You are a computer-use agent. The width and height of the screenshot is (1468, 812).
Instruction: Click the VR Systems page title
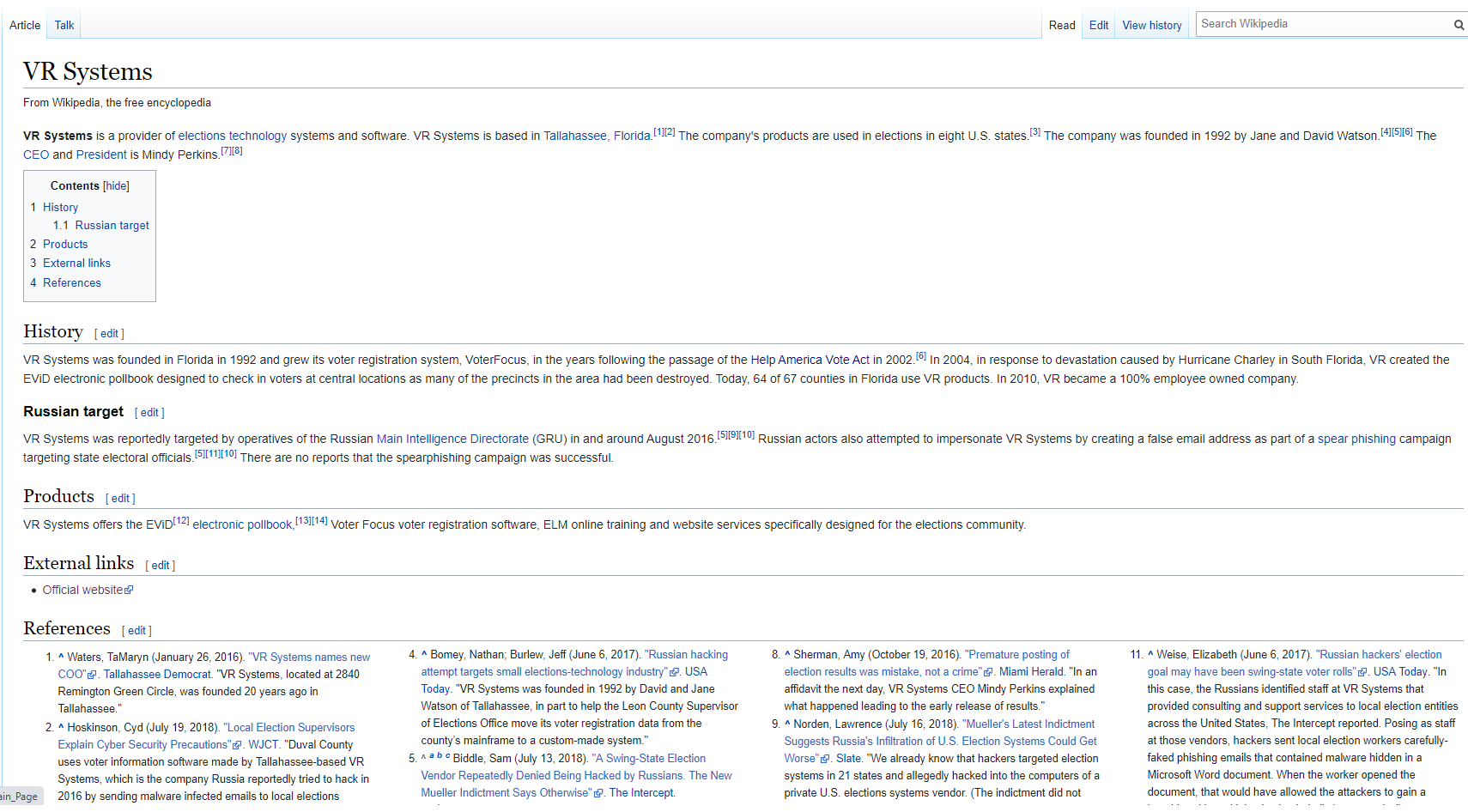coord(88,71)
